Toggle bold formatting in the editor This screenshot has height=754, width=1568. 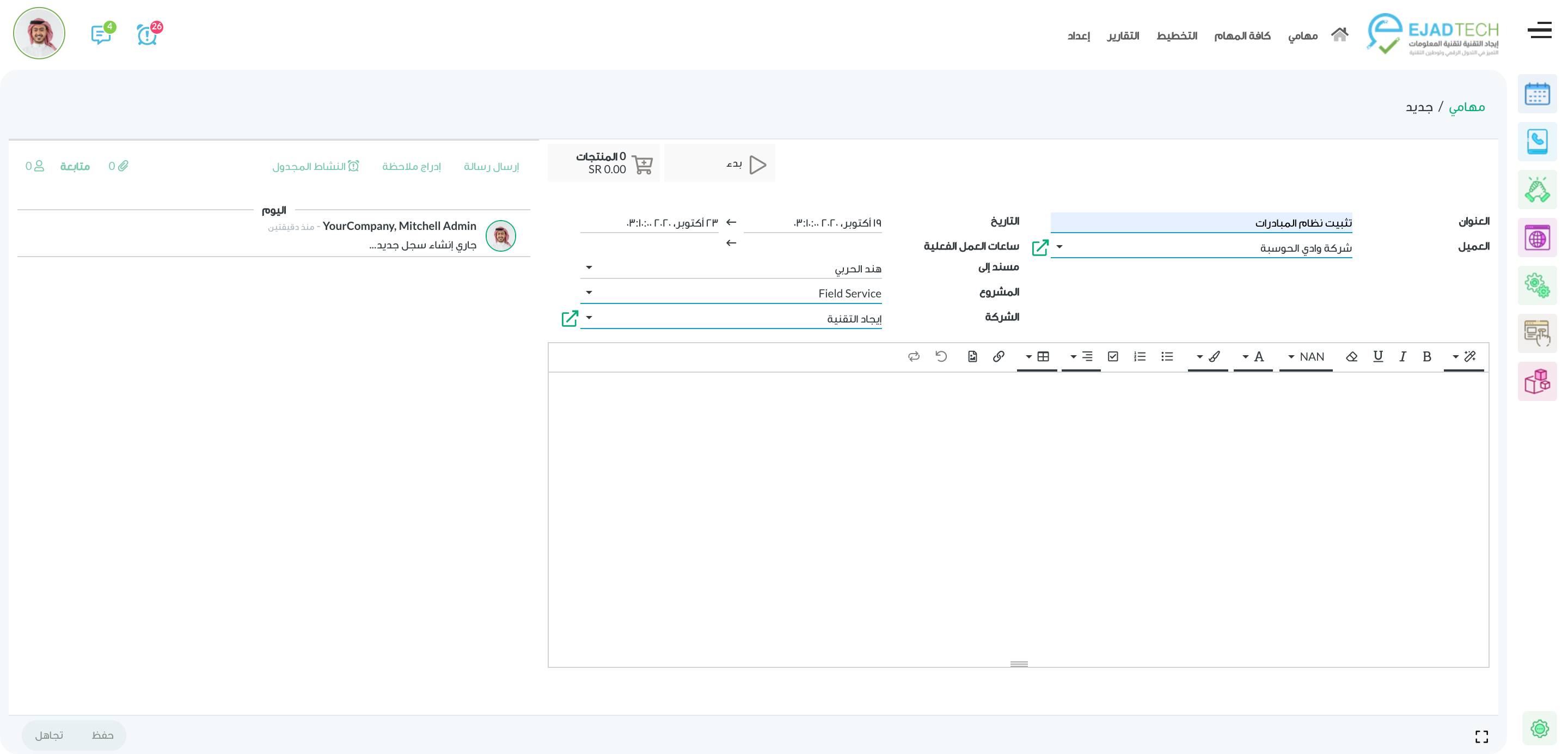pyautogui.click(x=1426, y=356)
